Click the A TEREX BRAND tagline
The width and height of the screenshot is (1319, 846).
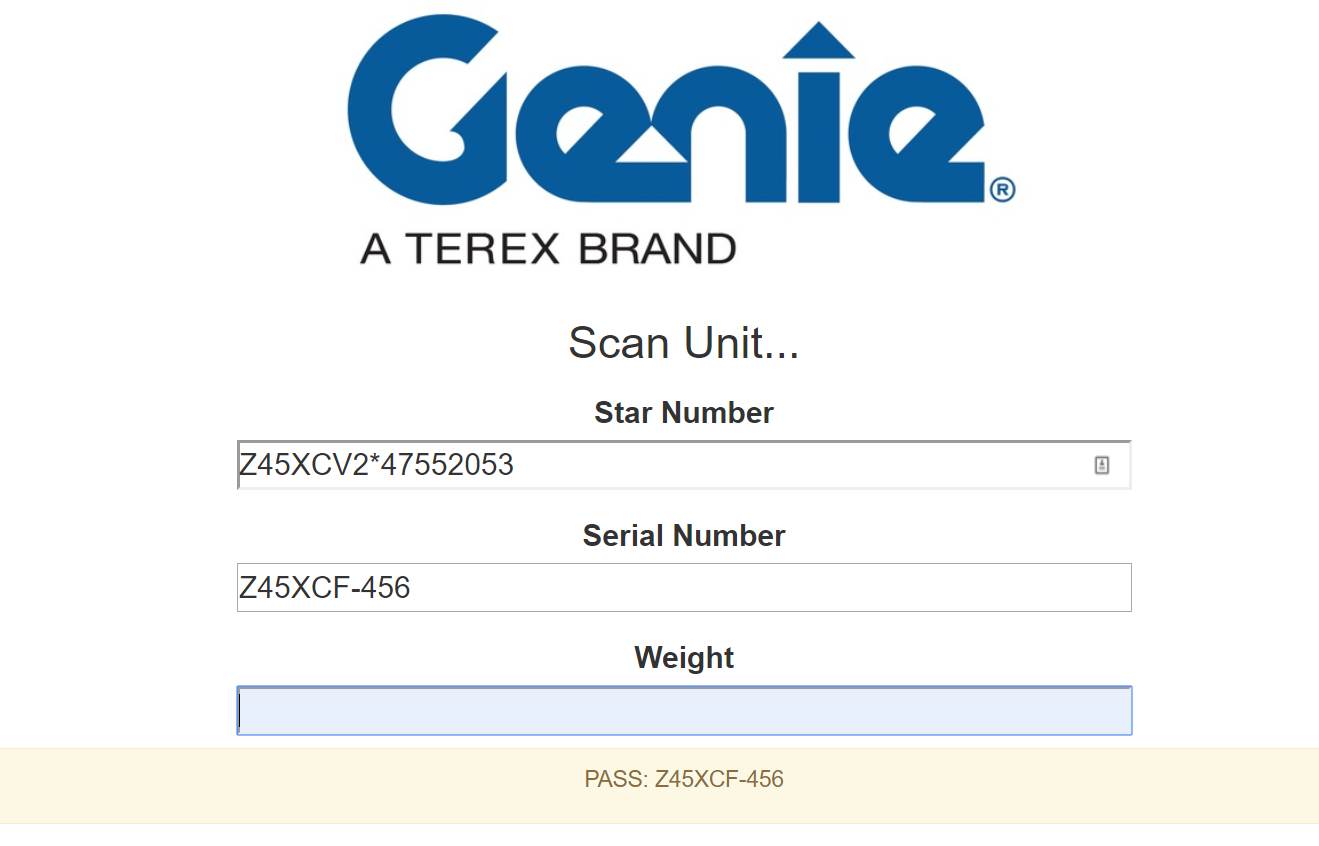pos(548,249)
